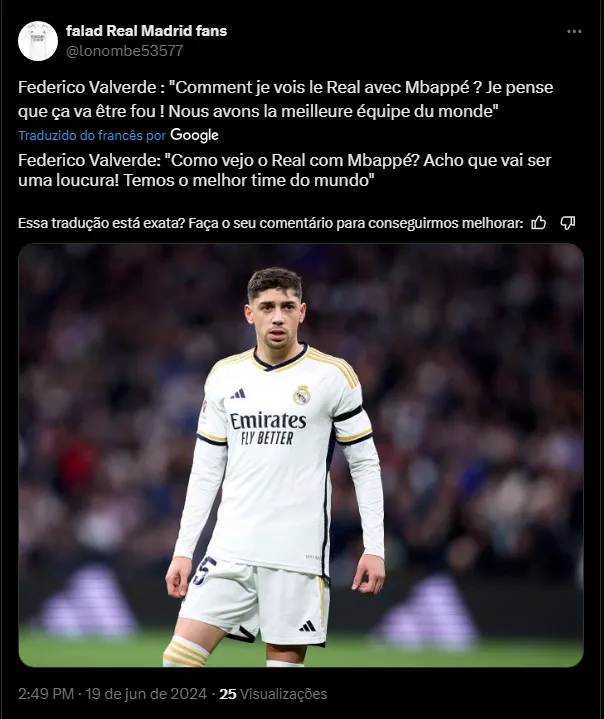Click the Adidas logo on the white shorts

pyautogui.click(x=307, y=626)
